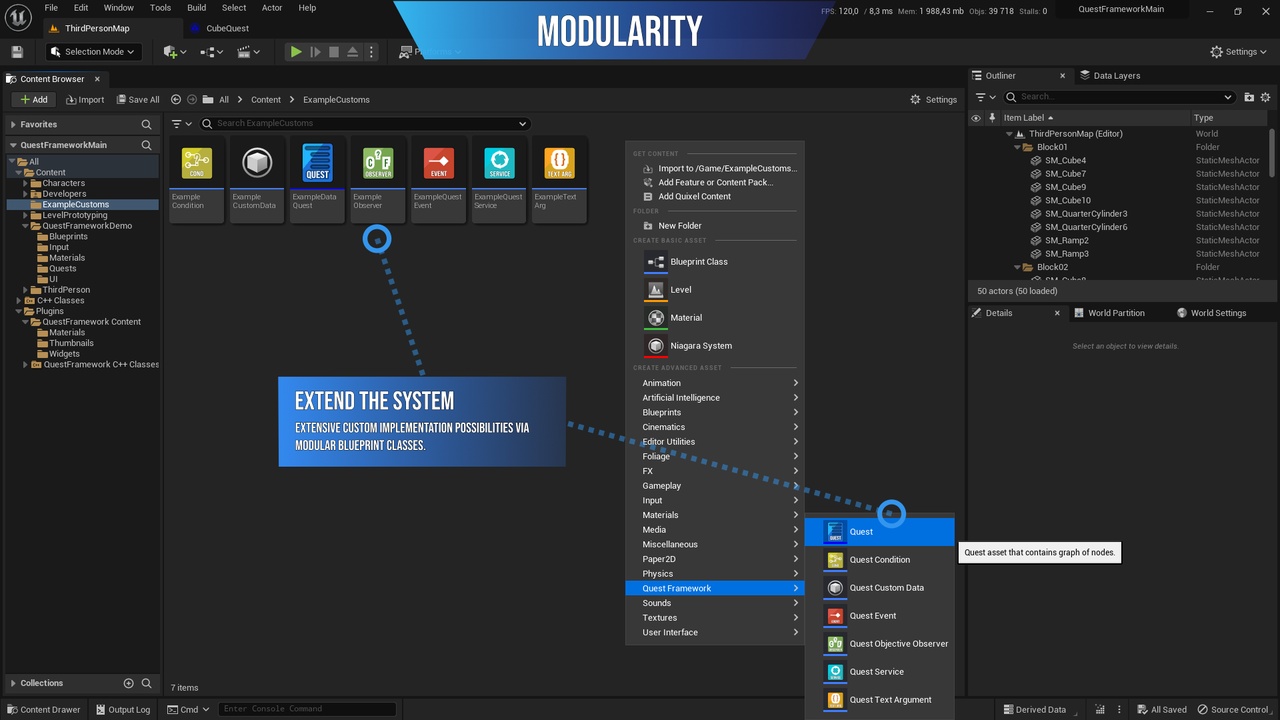Open Content Browser Settings
Screen dimensions: 1280x720
click(933, 99)
